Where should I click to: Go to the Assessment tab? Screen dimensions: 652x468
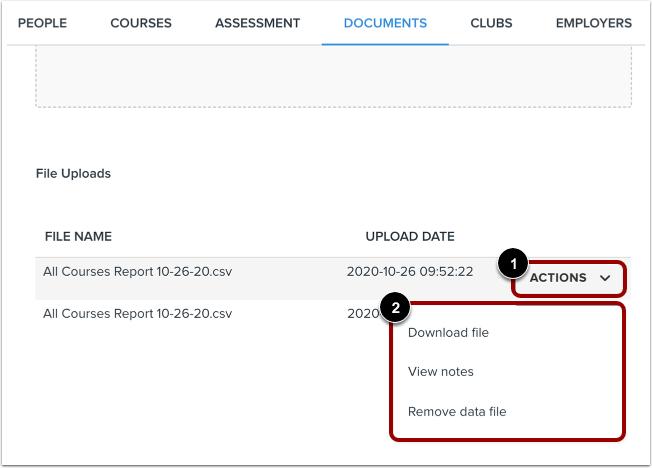point(257,23)
